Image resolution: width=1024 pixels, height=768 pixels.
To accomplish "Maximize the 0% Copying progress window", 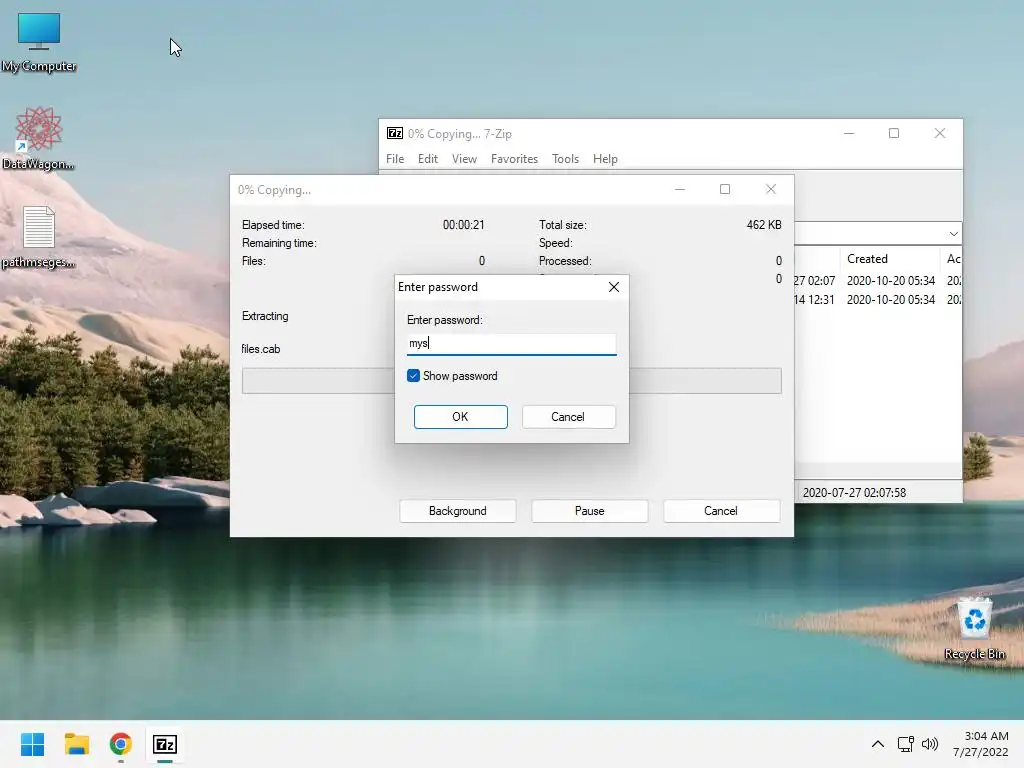I will point(725,189).
